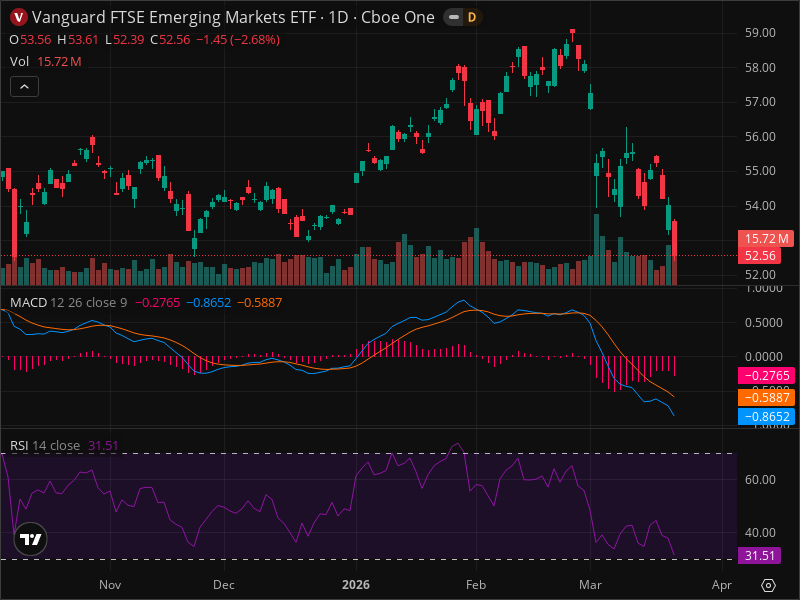Click the orange −0.5887 signal label

click(766, 397)
